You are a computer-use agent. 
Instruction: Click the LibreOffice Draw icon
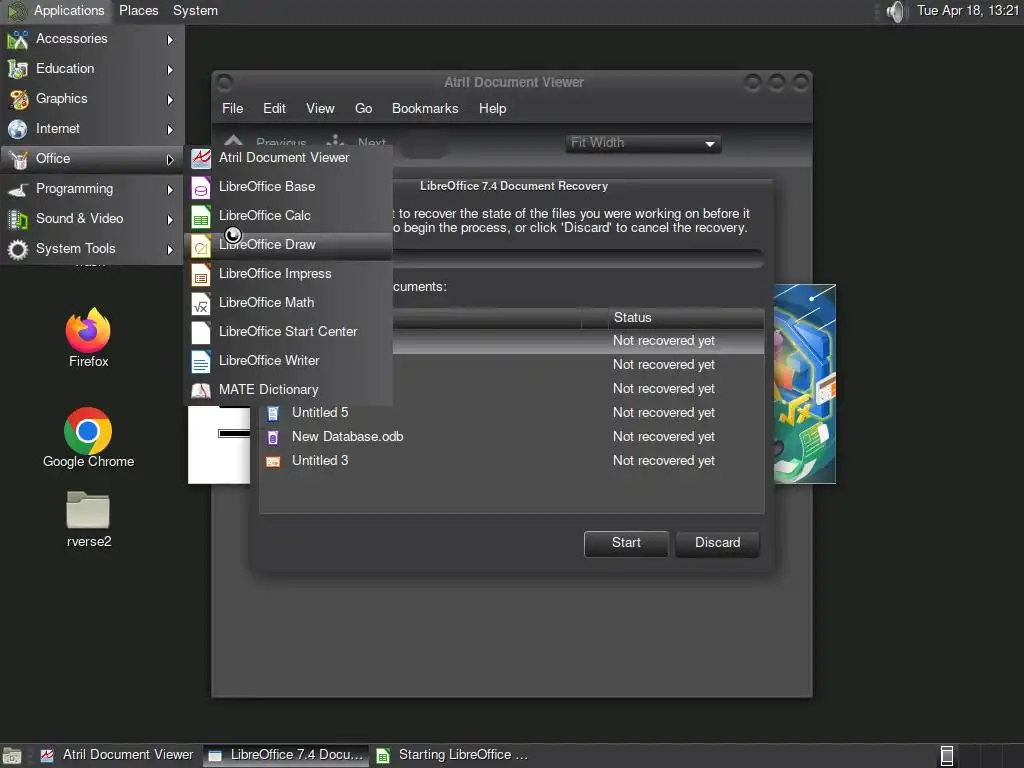pos(201,246)
